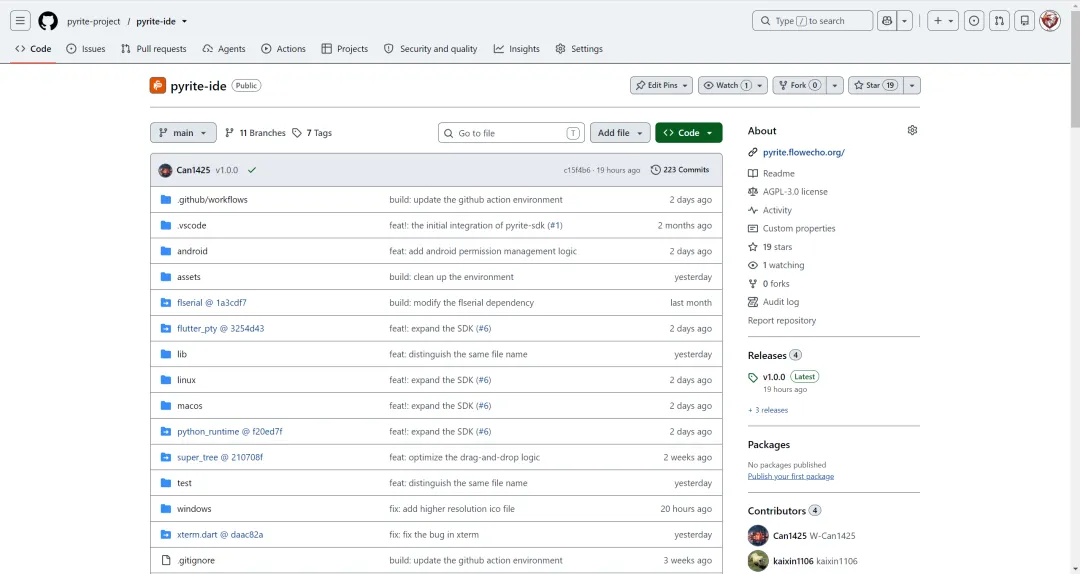Open the create new plus dropdown

coord(943,21)
